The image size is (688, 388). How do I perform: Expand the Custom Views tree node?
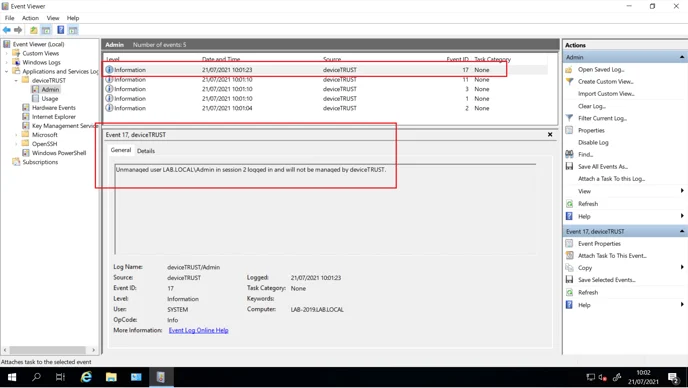click(7, 53)
